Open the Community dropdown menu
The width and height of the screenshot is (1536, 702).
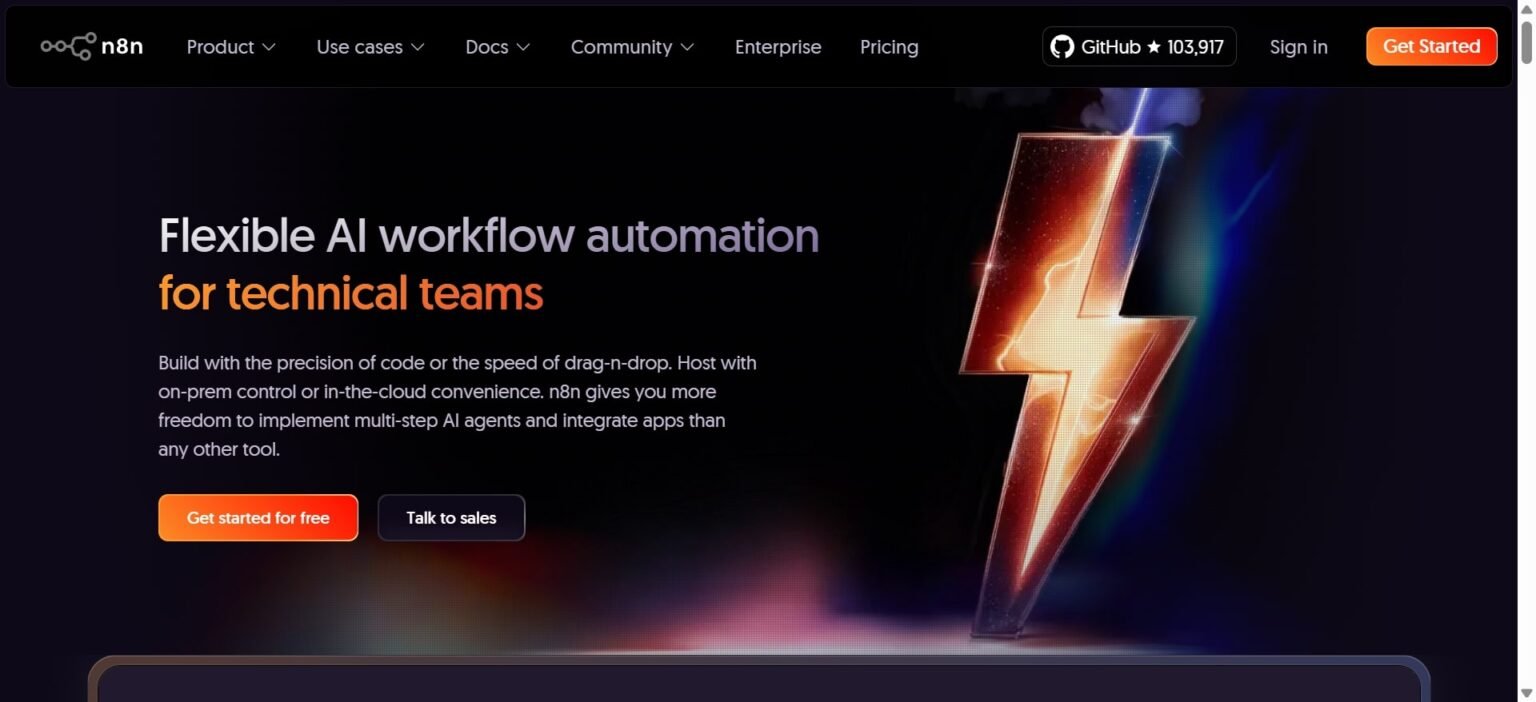[x=632, y=47]
